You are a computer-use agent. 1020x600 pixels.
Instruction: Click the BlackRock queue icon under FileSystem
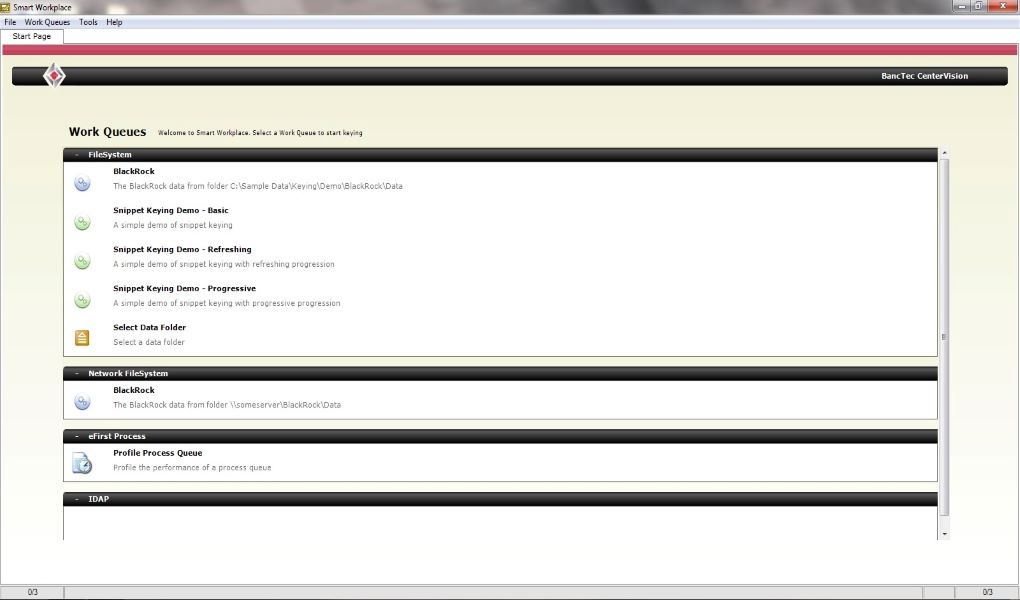point(82,184)
